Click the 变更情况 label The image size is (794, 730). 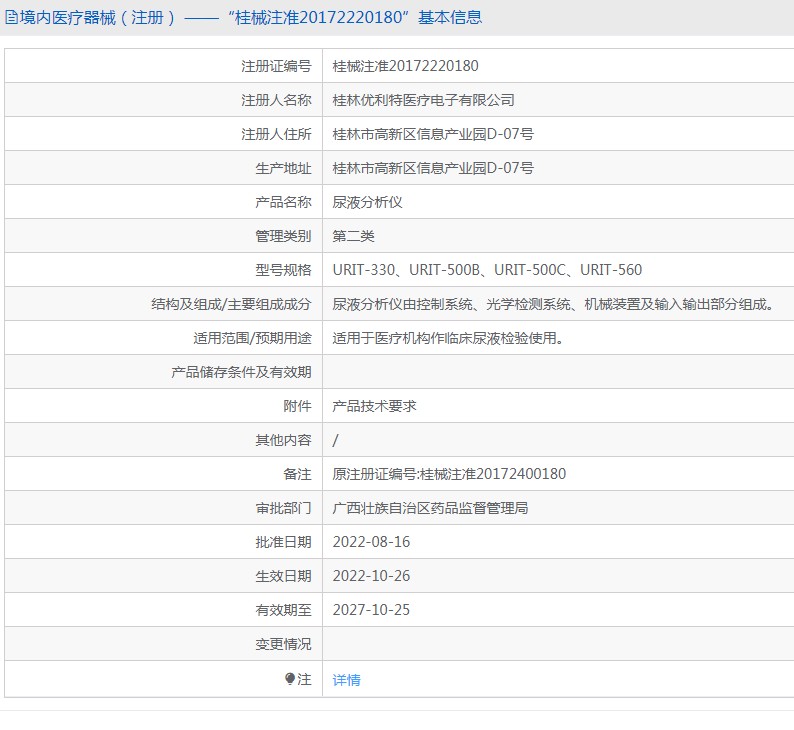coord(283,644)
